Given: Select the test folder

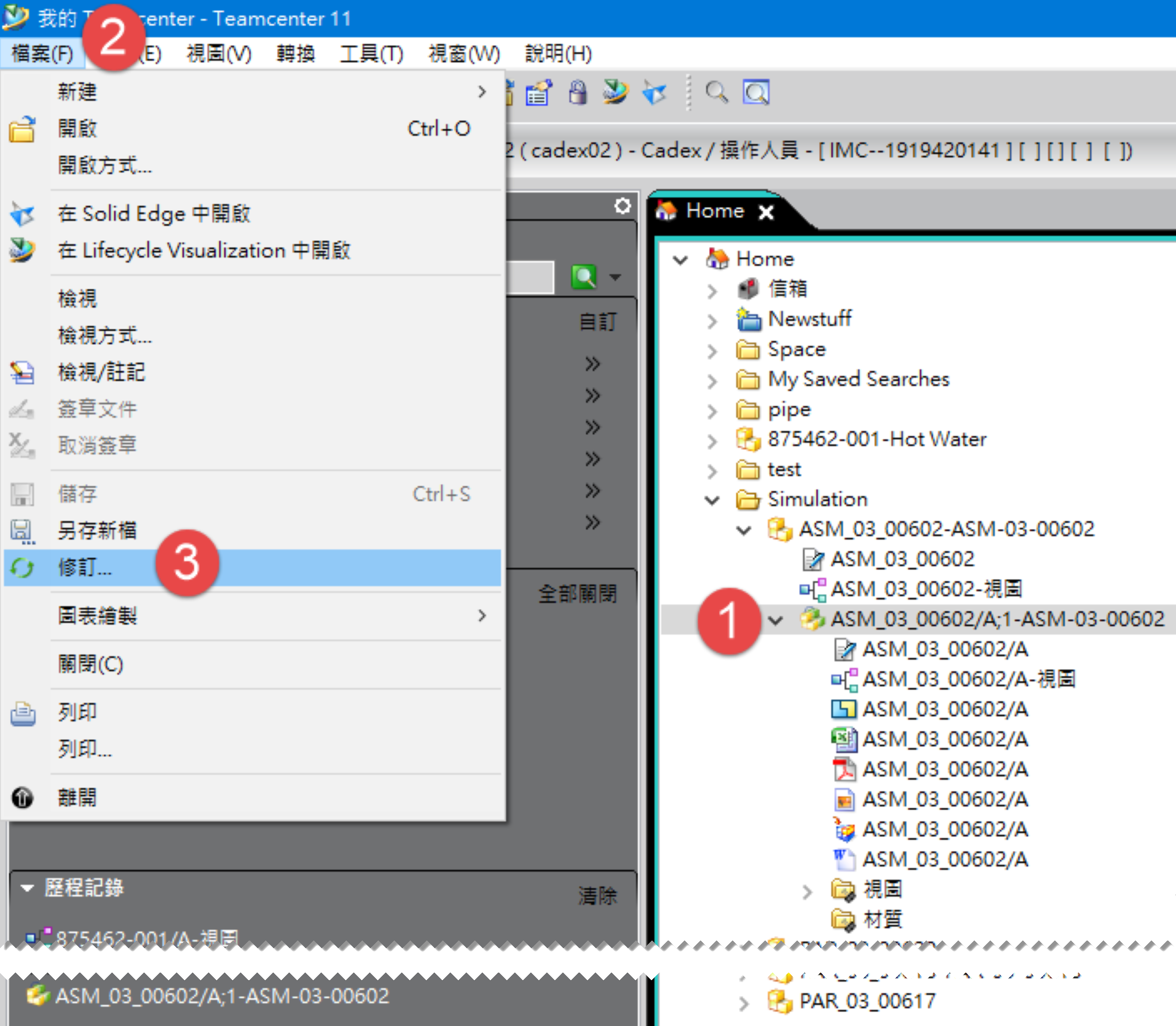Looking at the screenshot, I should (784, 469).
